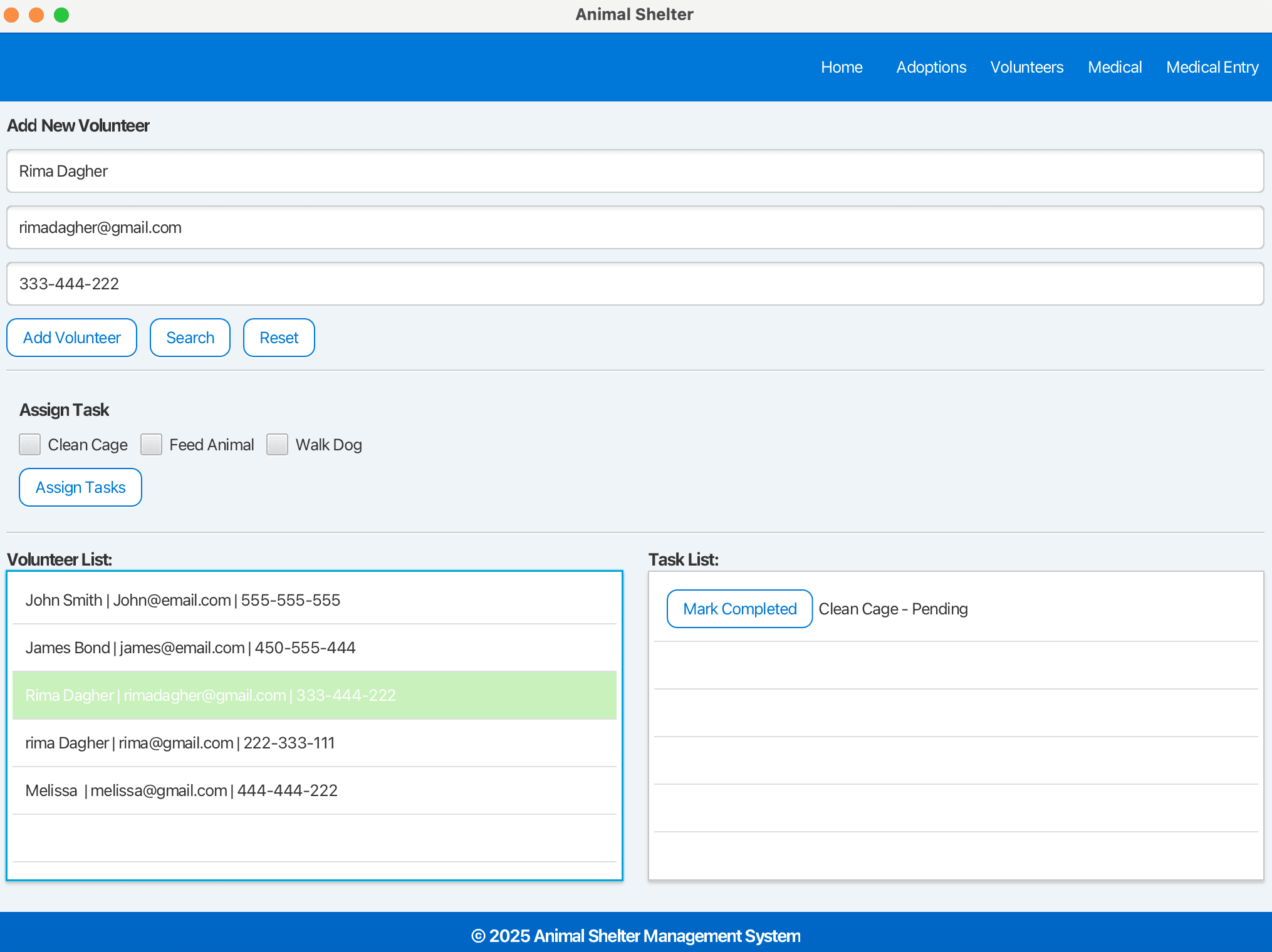Viewport: 1272px width, 952px height.
Task: Navigate to Medical Entry
Action: [x=1212, y=67]
